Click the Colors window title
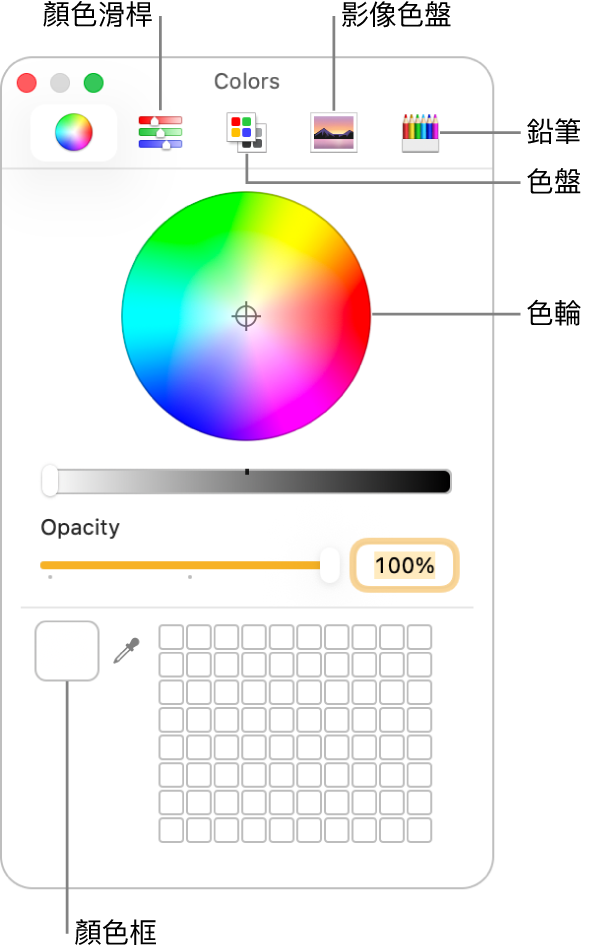Image resolution: width=606 pixels, height=950 pixels. (246, 82)
